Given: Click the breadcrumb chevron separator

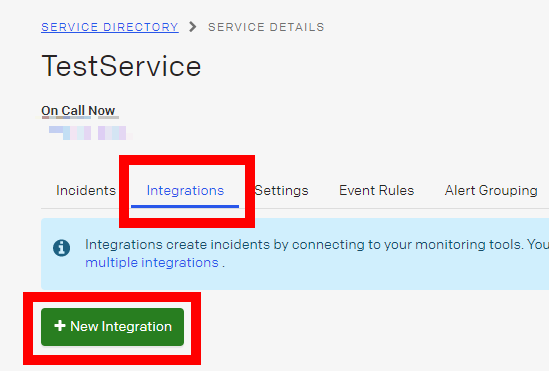Looking at the screenshot, I should 193,27.
